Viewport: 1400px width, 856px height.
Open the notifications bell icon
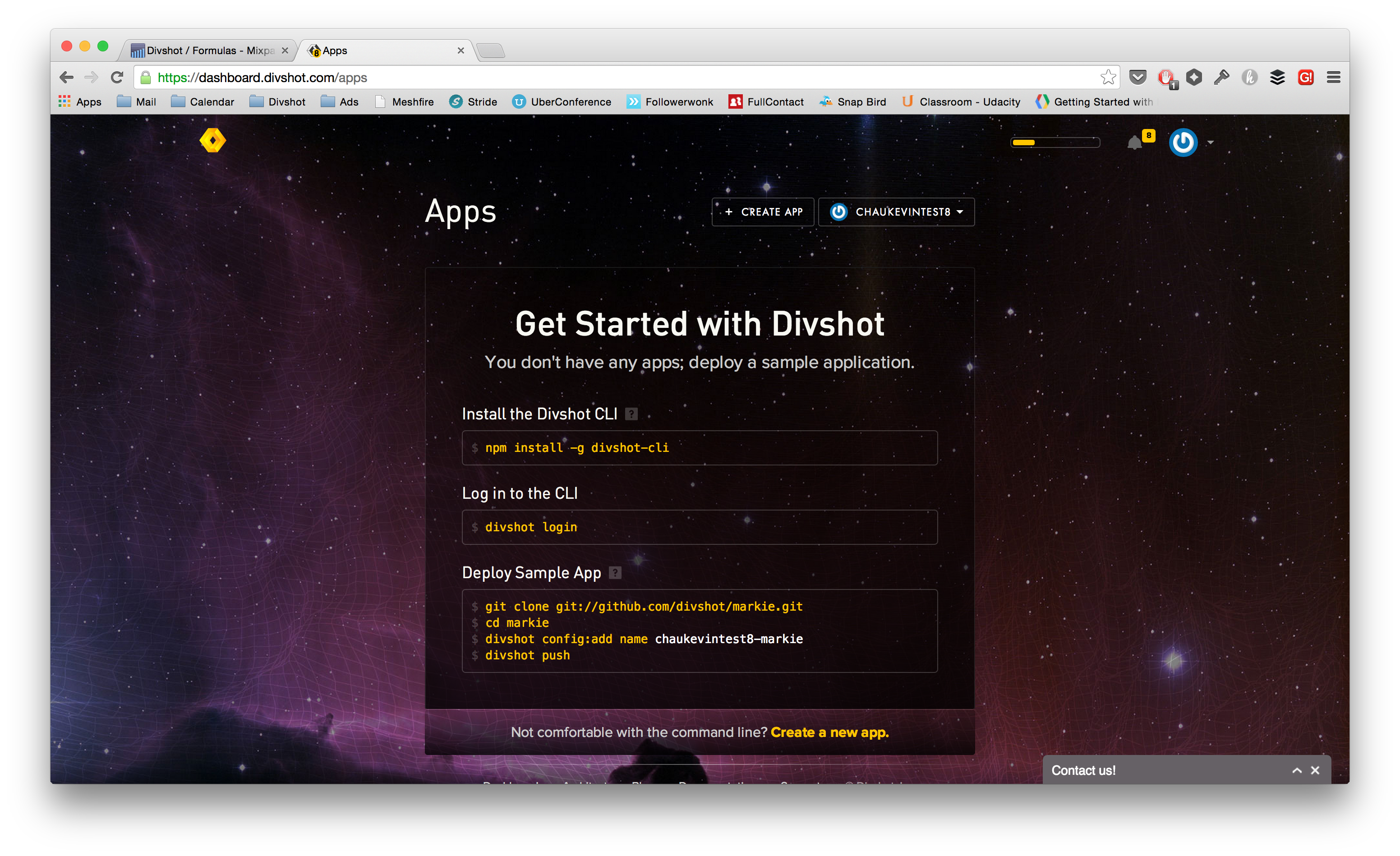1135,143
